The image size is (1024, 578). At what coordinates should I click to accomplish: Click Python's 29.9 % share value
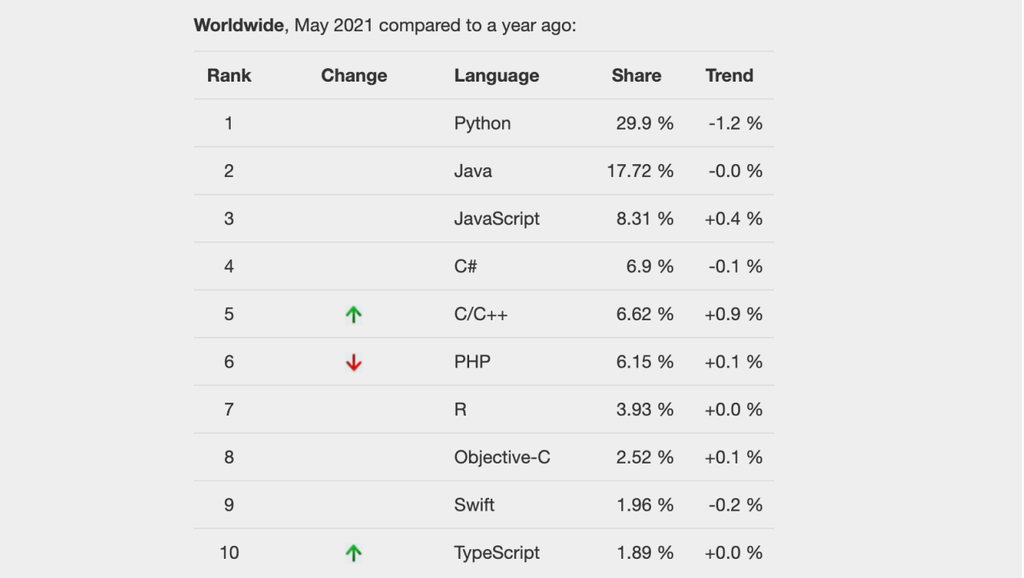click(645, 123)
